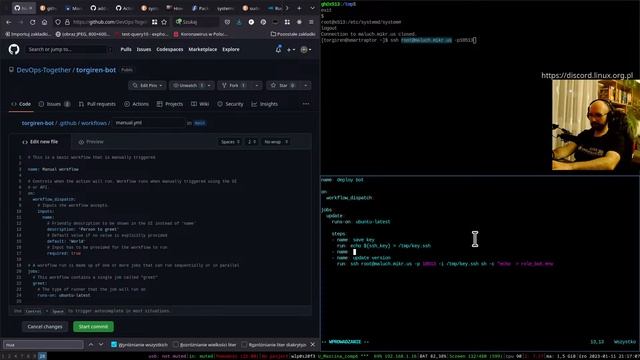Click the manual.yml filename input field
The width and height of the screenshot is (640, 360).
click(x=149, y=123)
